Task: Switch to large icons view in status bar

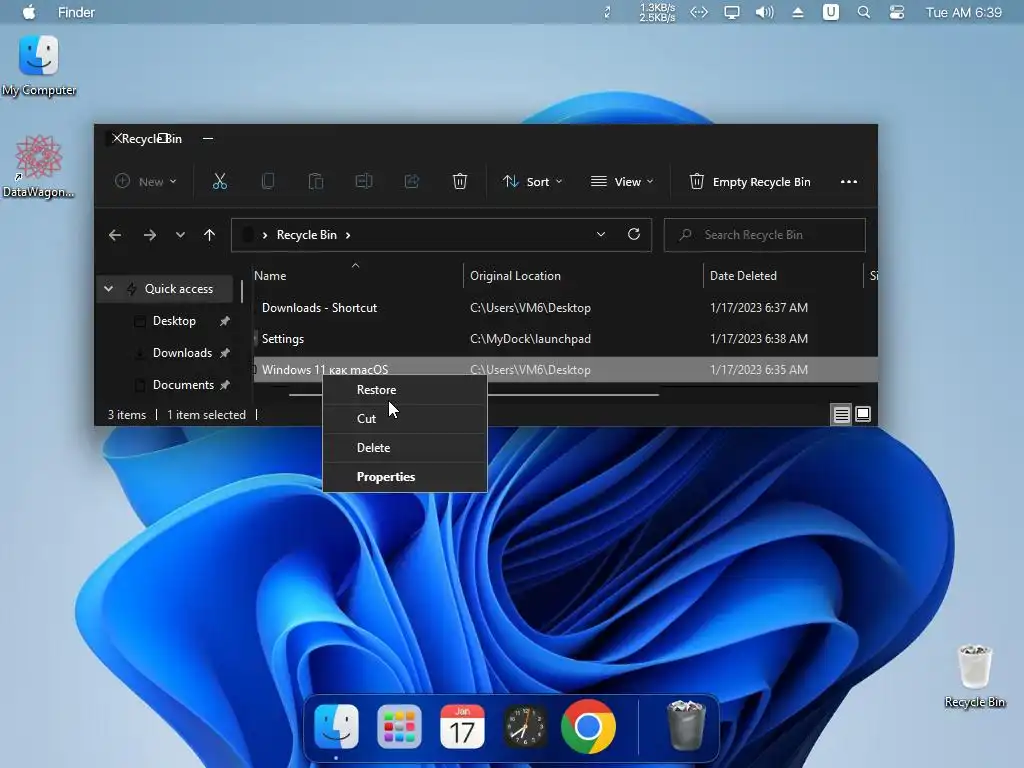Action: (863, 415)
